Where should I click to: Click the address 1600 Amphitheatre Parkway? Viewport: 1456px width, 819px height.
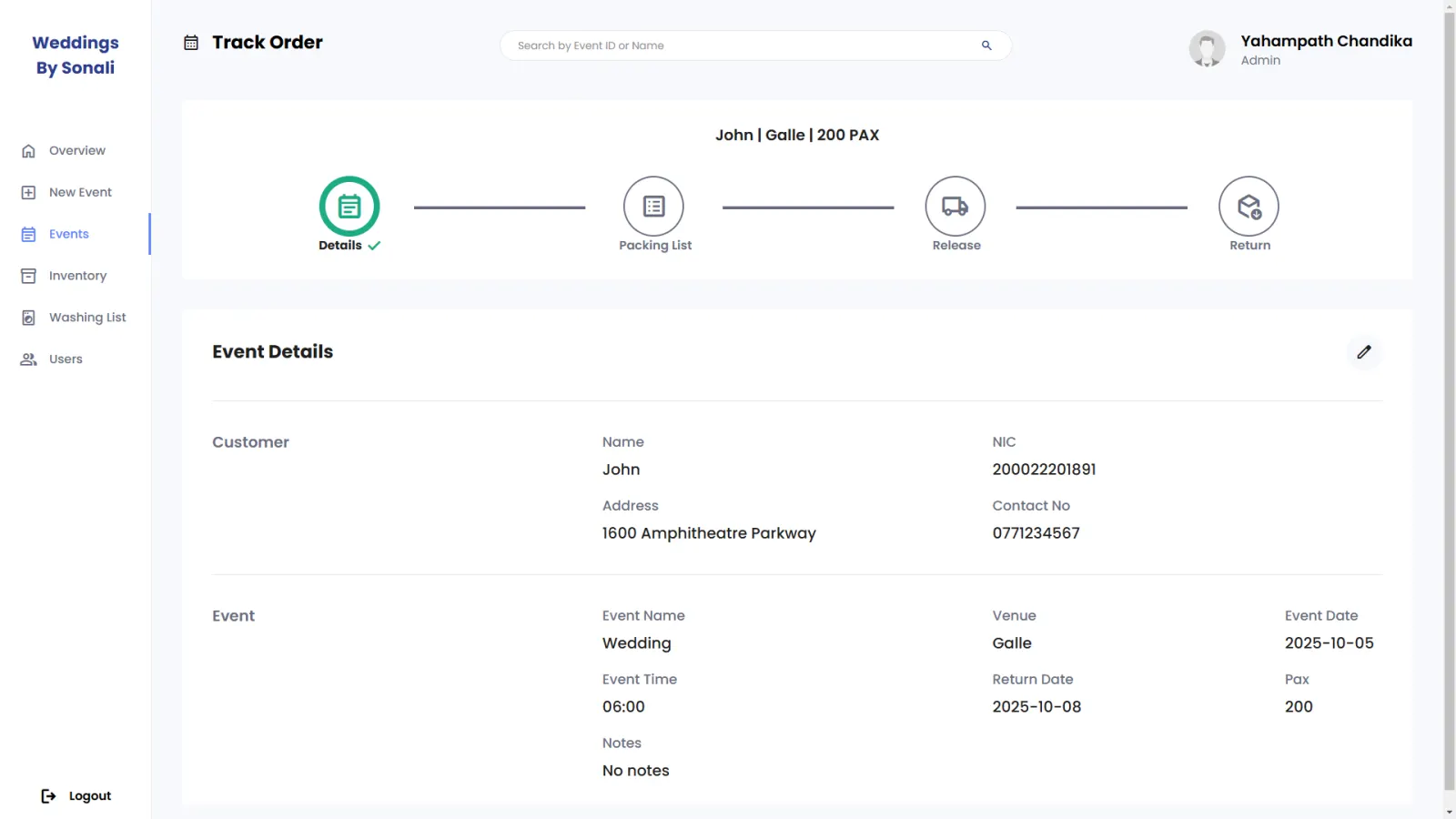coord(709,533)
